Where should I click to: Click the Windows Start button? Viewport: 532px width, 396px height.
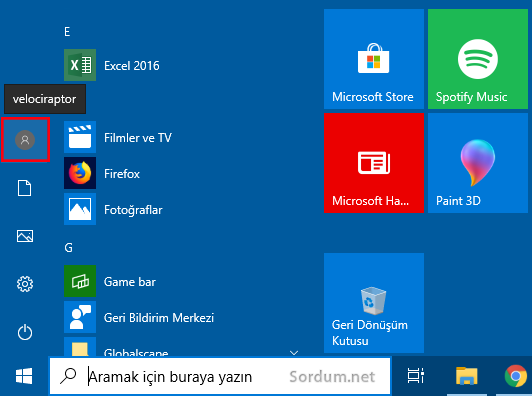coord(24,376)
